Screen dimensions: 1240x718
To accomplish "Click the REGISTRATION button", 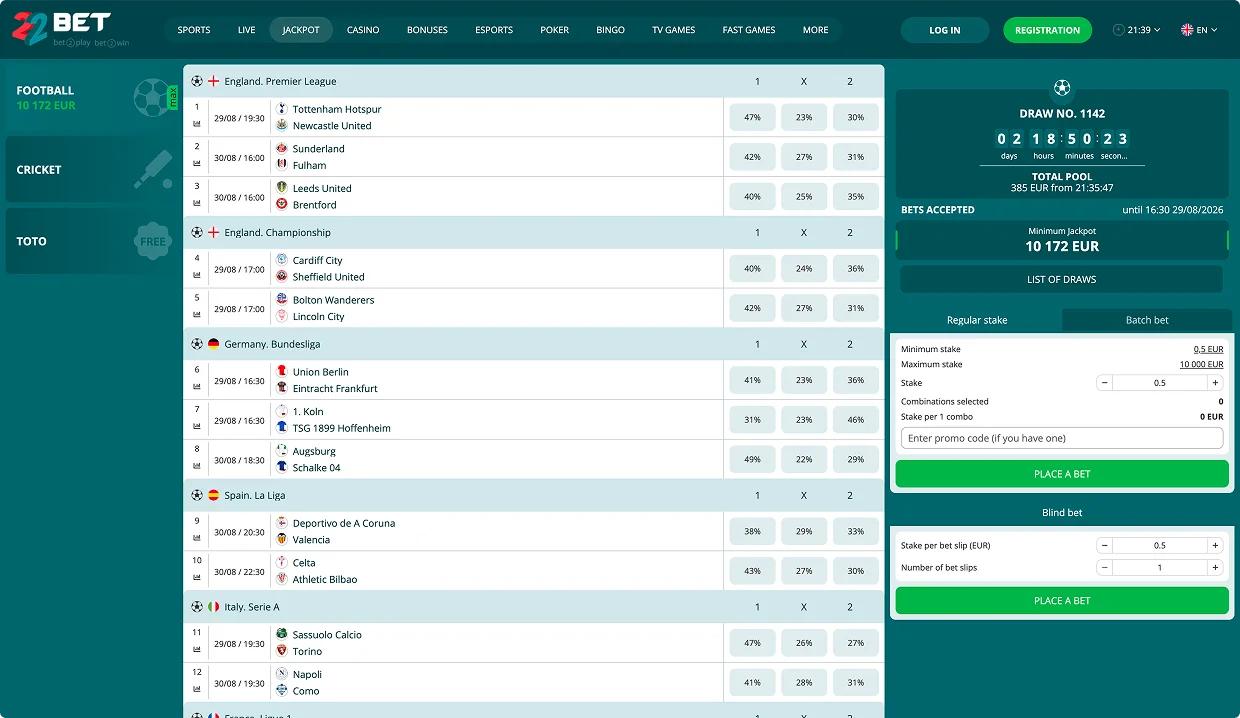I will [x=1047, y=30].
